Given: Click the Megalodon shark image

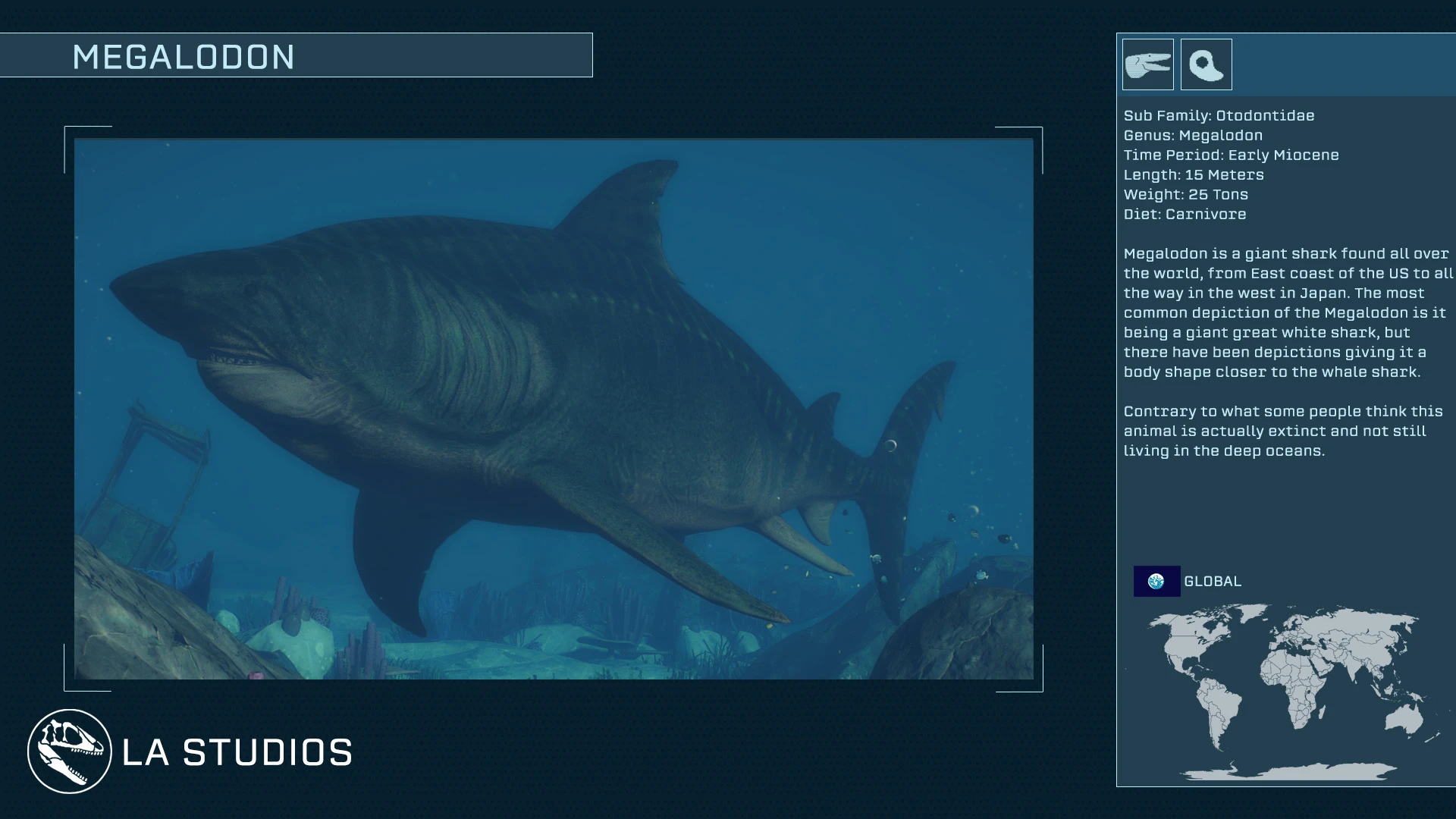Looking at the screenshot, I should [554, 409].
